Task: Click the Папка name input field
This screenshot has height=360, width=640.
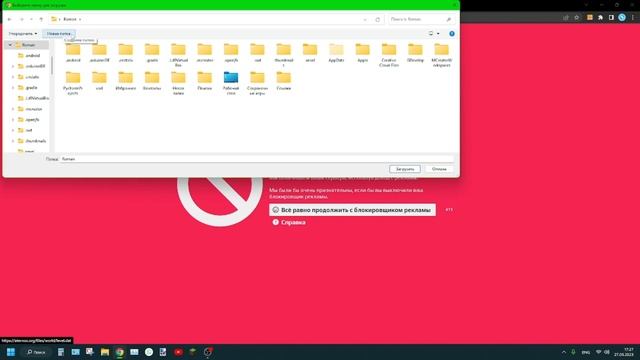Action: (x=257, y=159)
